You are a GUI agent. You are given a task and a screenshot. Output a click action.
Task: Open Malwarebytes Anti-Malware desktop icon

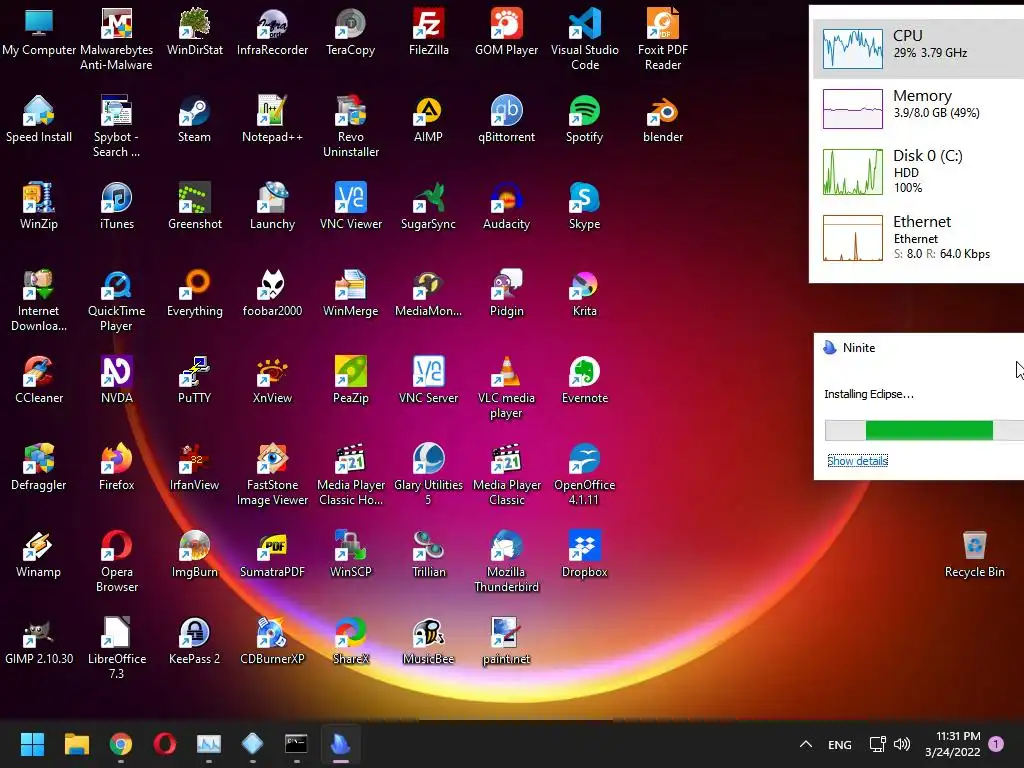pyautogui.click(x=116, y=39)
